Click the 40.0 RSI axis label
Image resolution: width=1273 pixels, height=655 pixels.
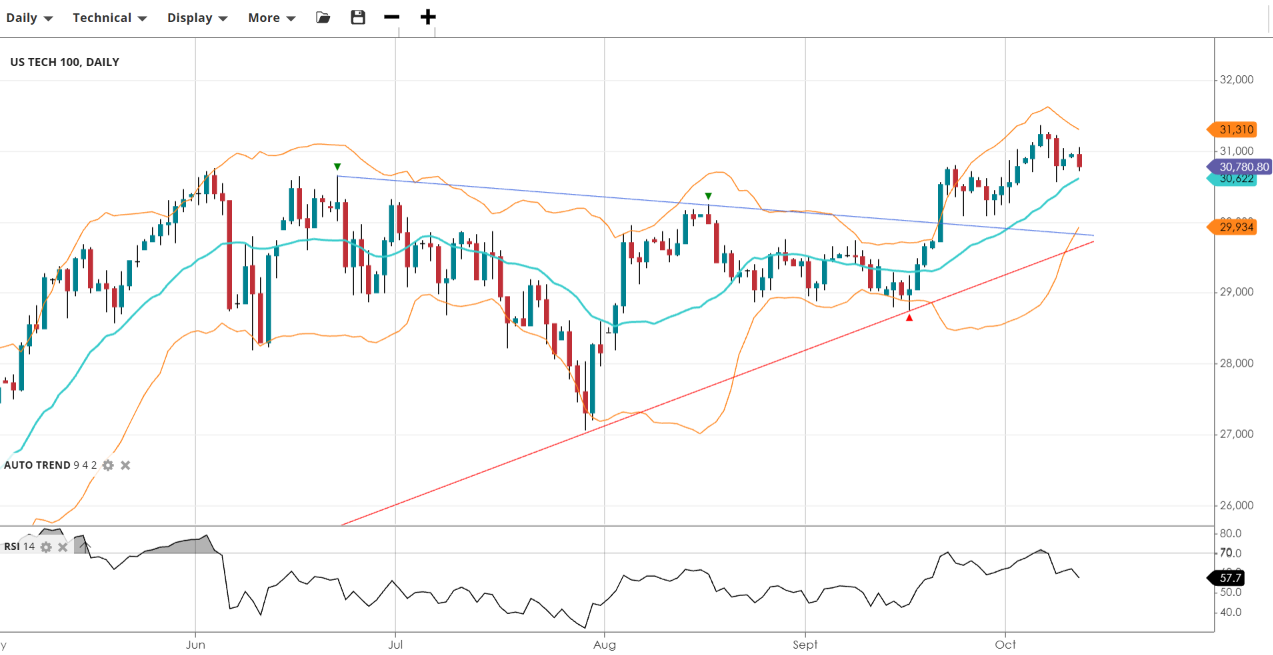pyautogui.click(x=1231, y=612)
